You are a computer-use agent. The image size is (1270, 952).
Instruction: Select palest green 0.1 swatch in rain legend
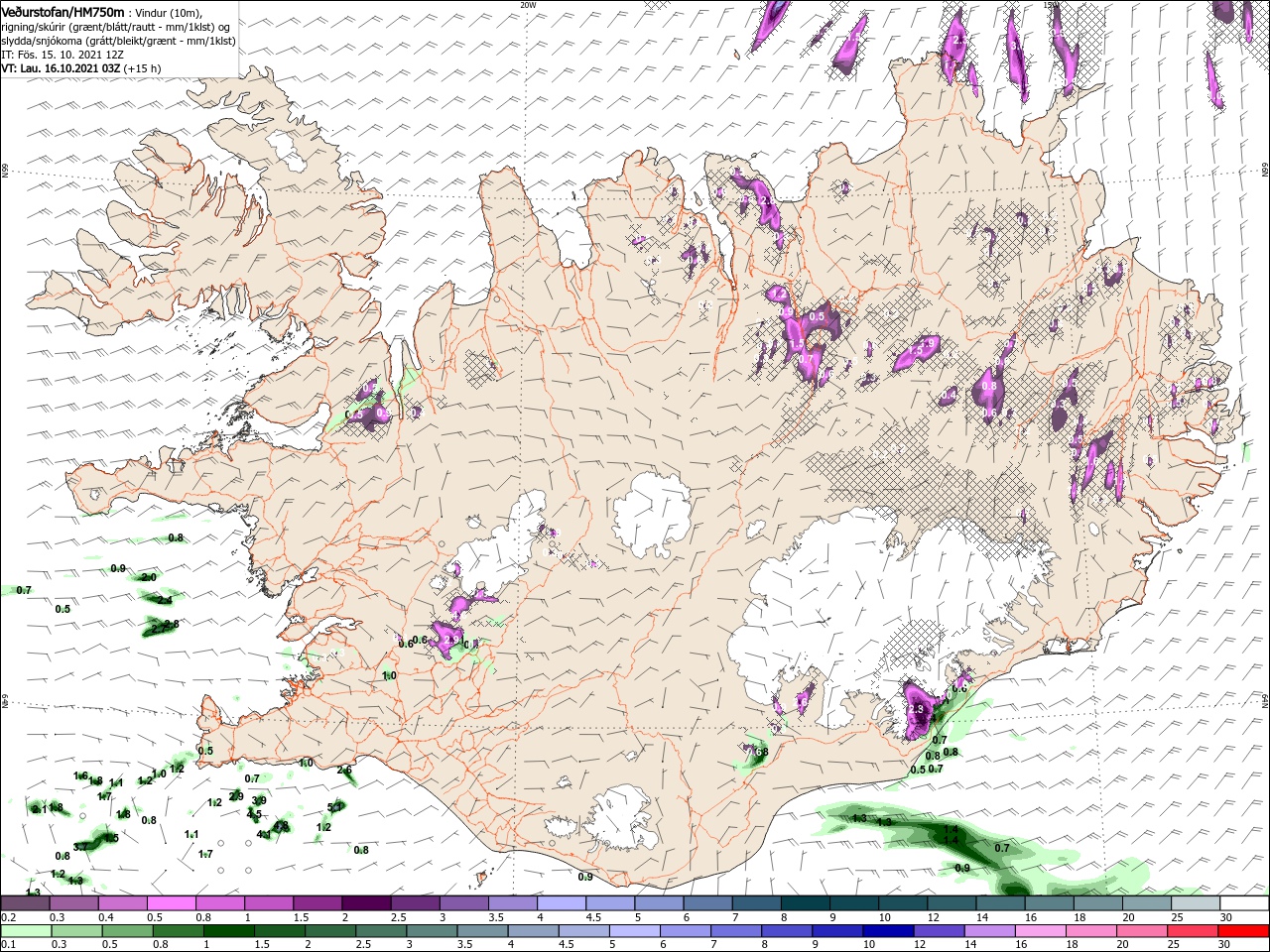pos(26,931)
